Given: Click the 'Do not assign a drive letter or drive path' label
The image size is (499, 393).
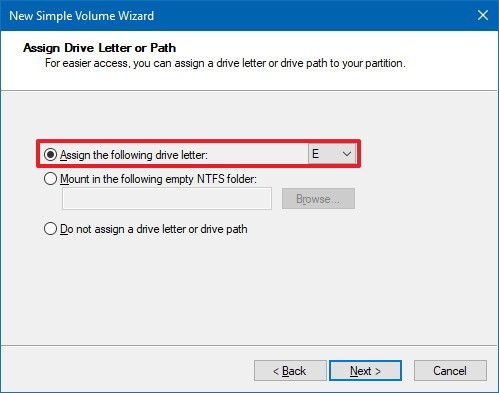Looking at the screenshot, I should pos(154,229).
